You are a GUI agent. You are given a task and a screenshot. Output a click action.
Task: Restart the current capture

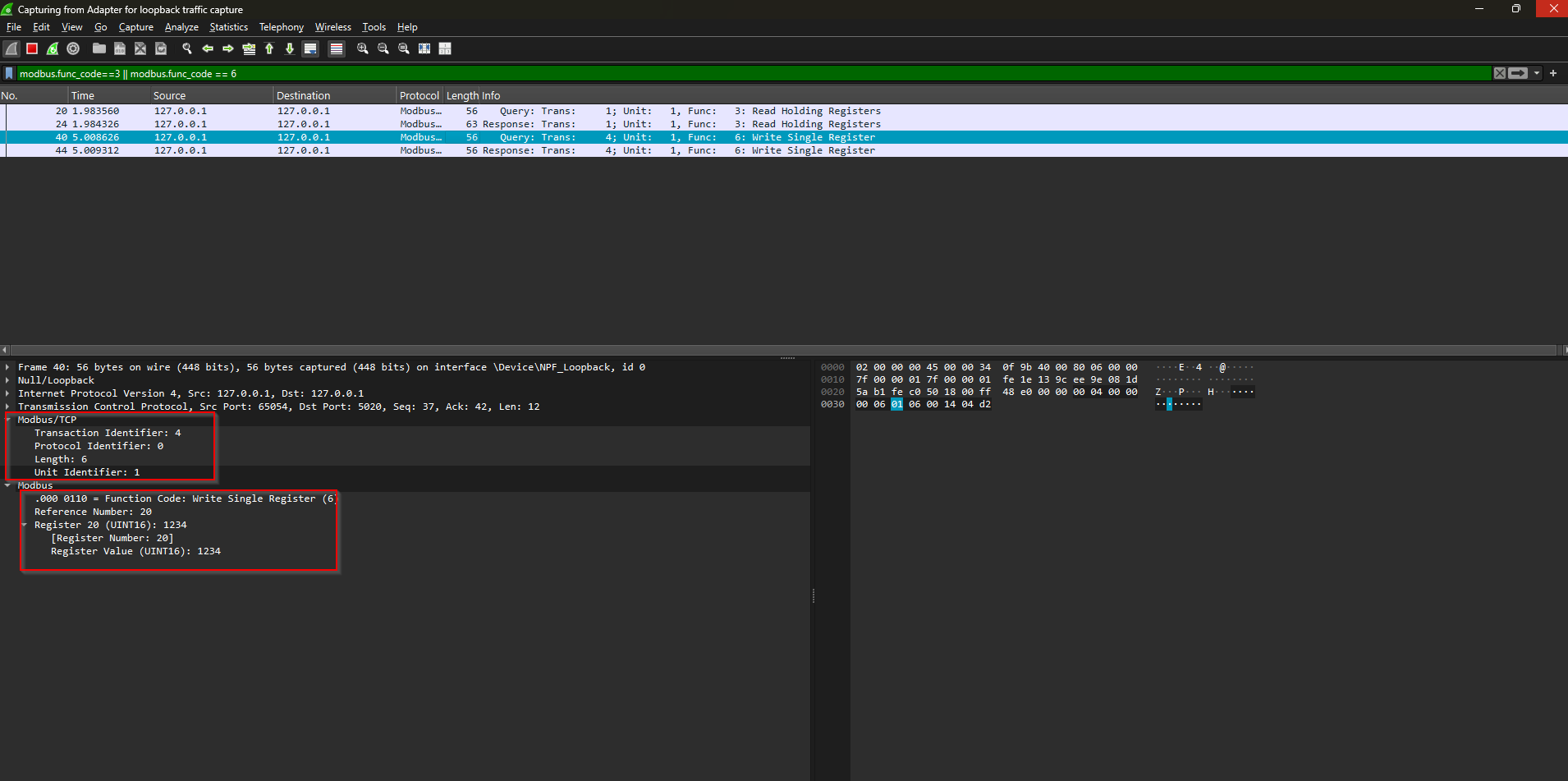pos(53,48)
